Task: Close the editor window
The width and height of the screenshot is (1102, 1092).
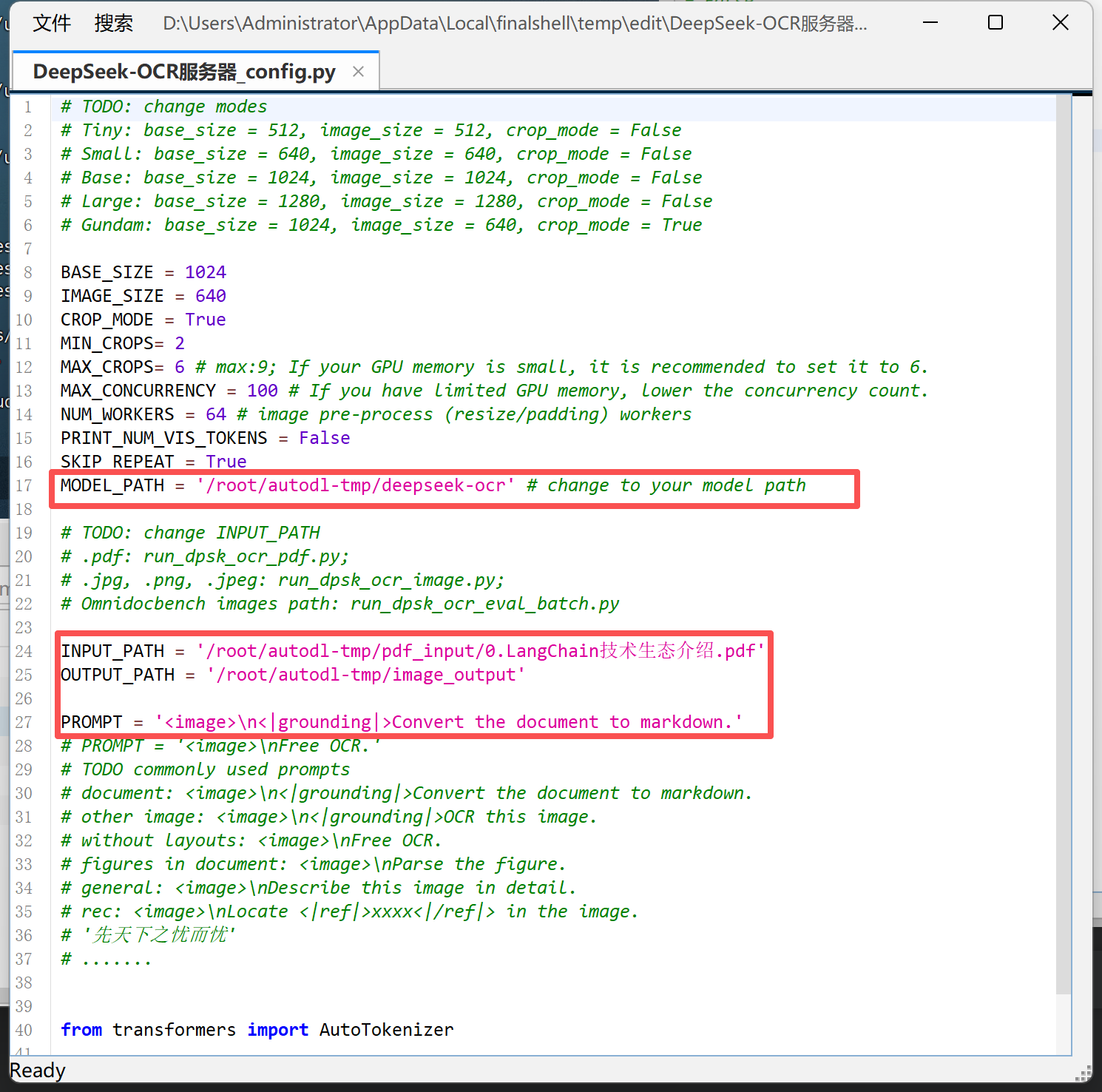Action: (x=1061, y=23)
